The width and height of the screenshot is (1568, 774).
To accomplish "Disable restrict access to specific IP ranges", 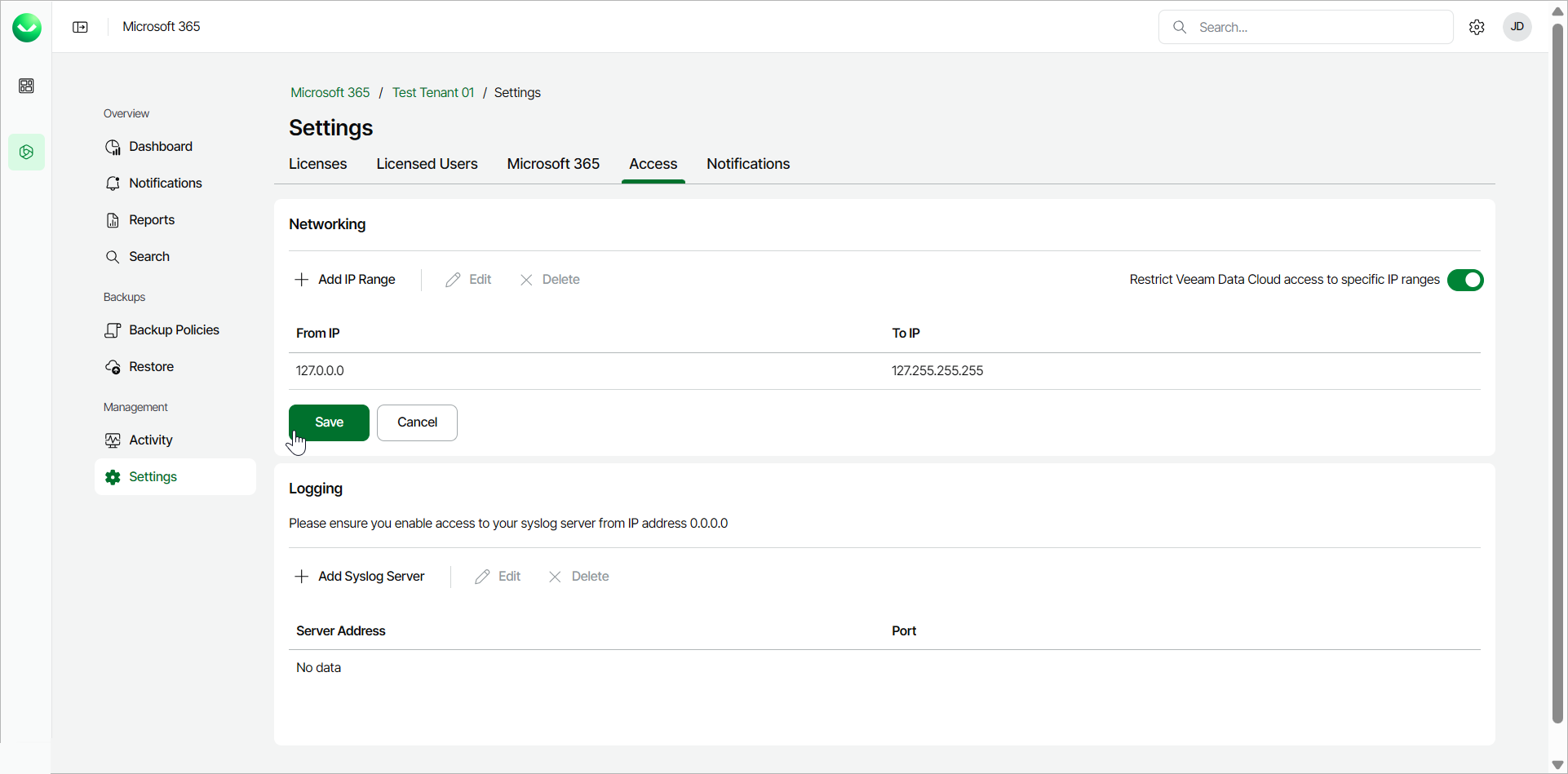I will 1465,280.
